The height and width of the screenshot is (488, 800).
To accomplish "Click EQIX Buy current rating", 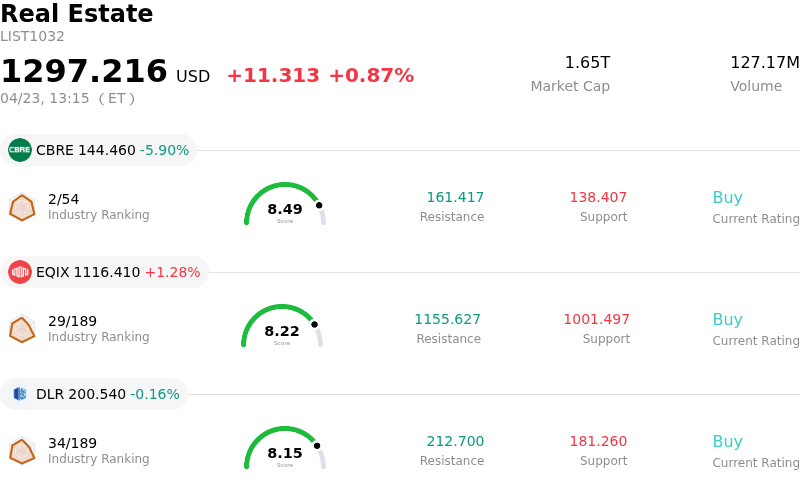I will 727,320.
